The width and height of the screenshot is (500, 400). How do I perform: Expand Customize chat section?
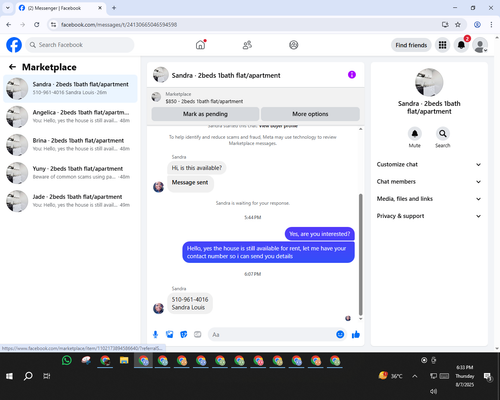point(429,164)
